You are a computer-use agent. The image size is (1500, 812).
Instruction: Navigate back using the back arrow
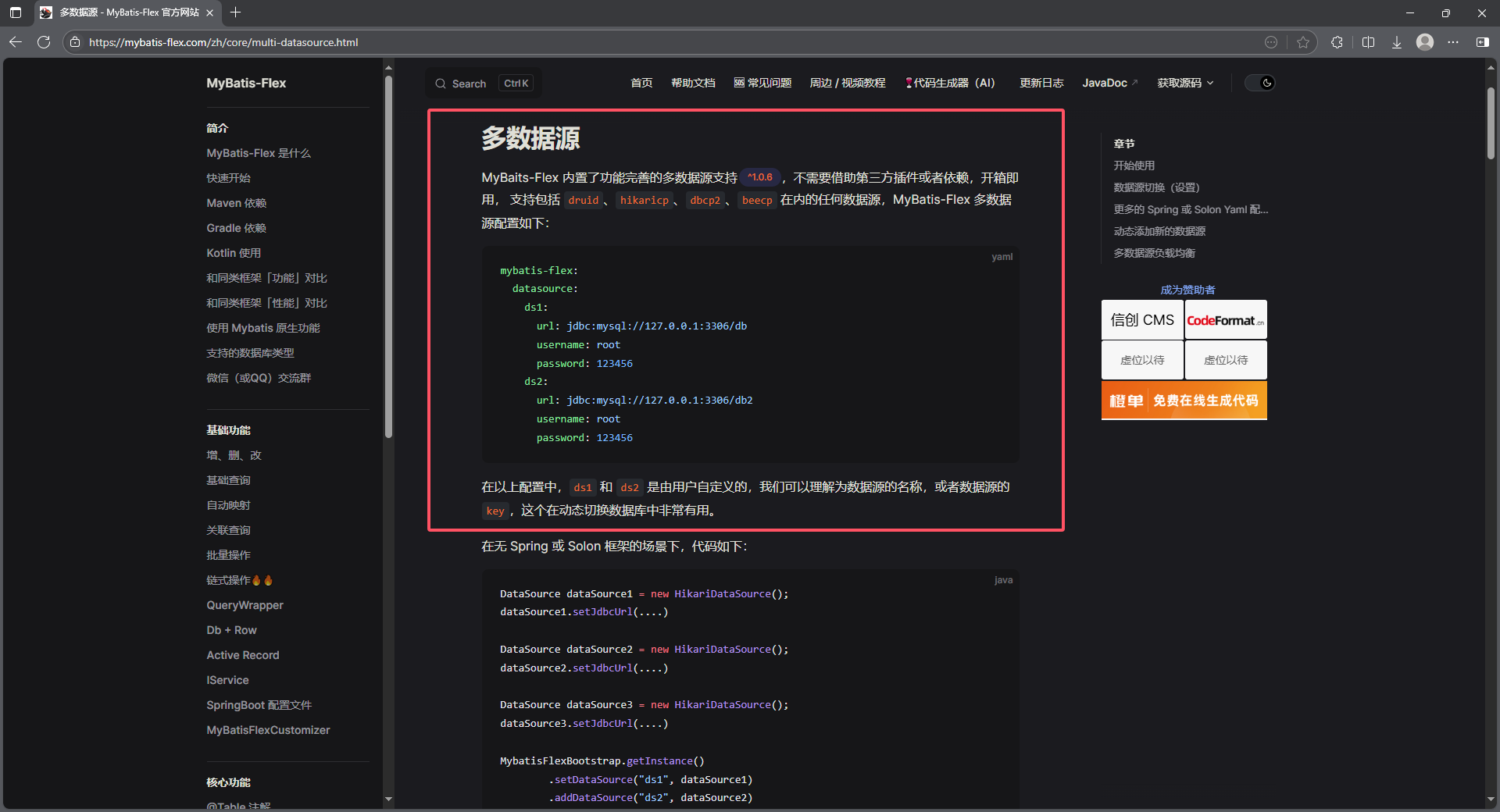[x=16, y=42]
